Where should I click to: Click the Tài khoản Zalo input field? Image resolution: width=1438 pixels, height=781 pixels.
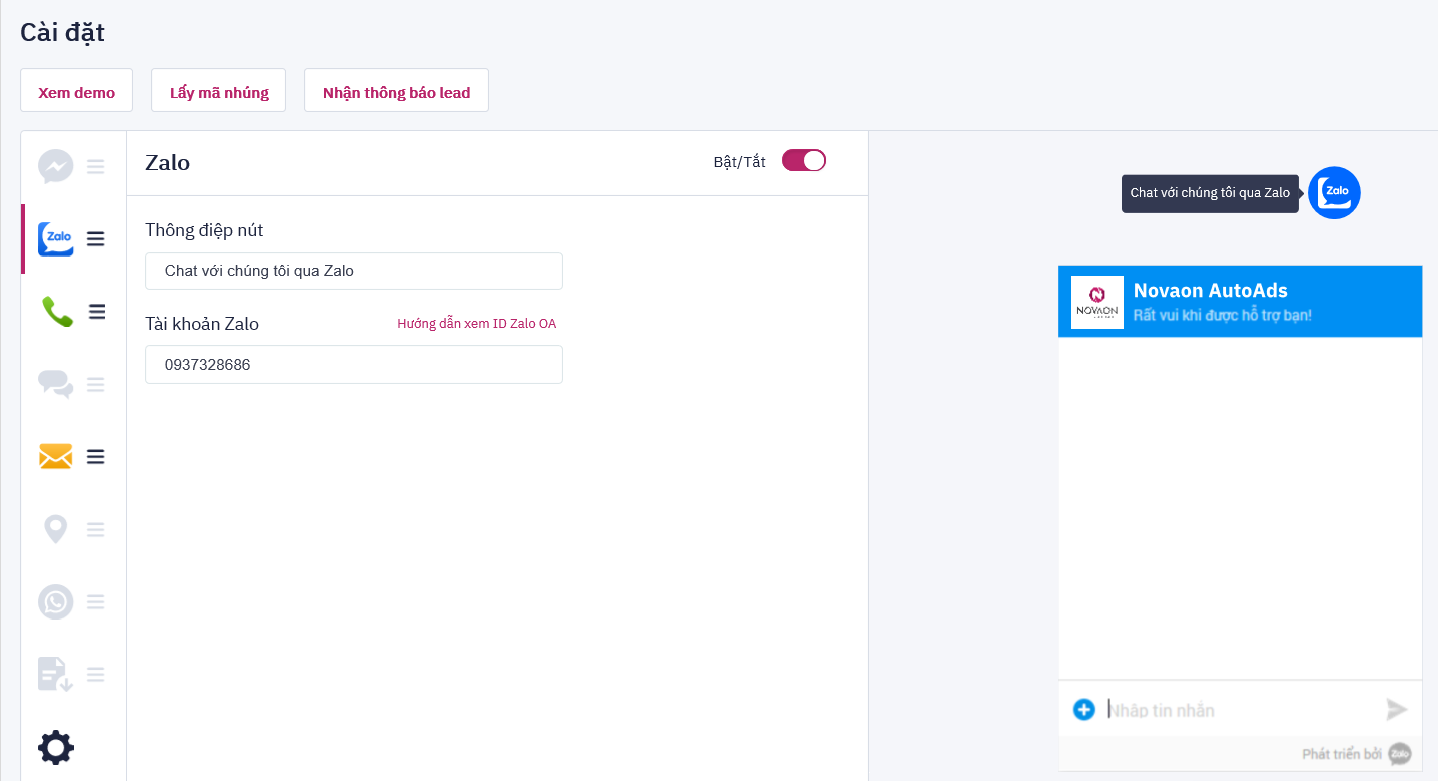click(x=354, y=365)
